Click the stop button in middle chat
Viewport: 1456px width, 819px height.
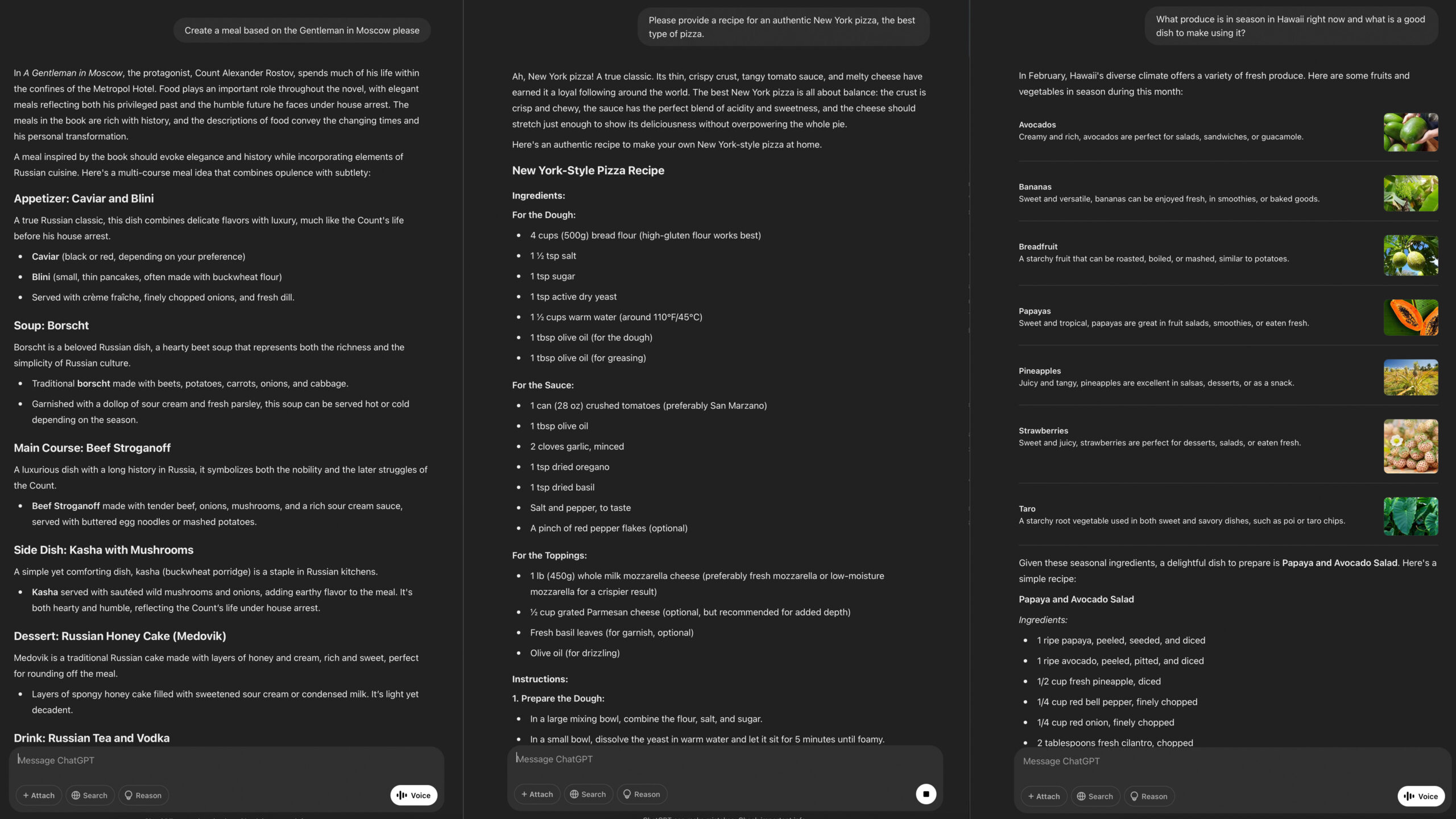click(926, 795)
